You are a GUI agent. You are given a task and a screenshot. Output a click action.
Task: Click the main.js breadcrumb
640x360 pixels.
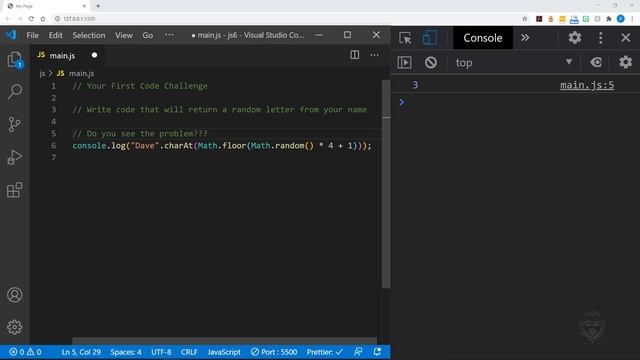[82, 73]
